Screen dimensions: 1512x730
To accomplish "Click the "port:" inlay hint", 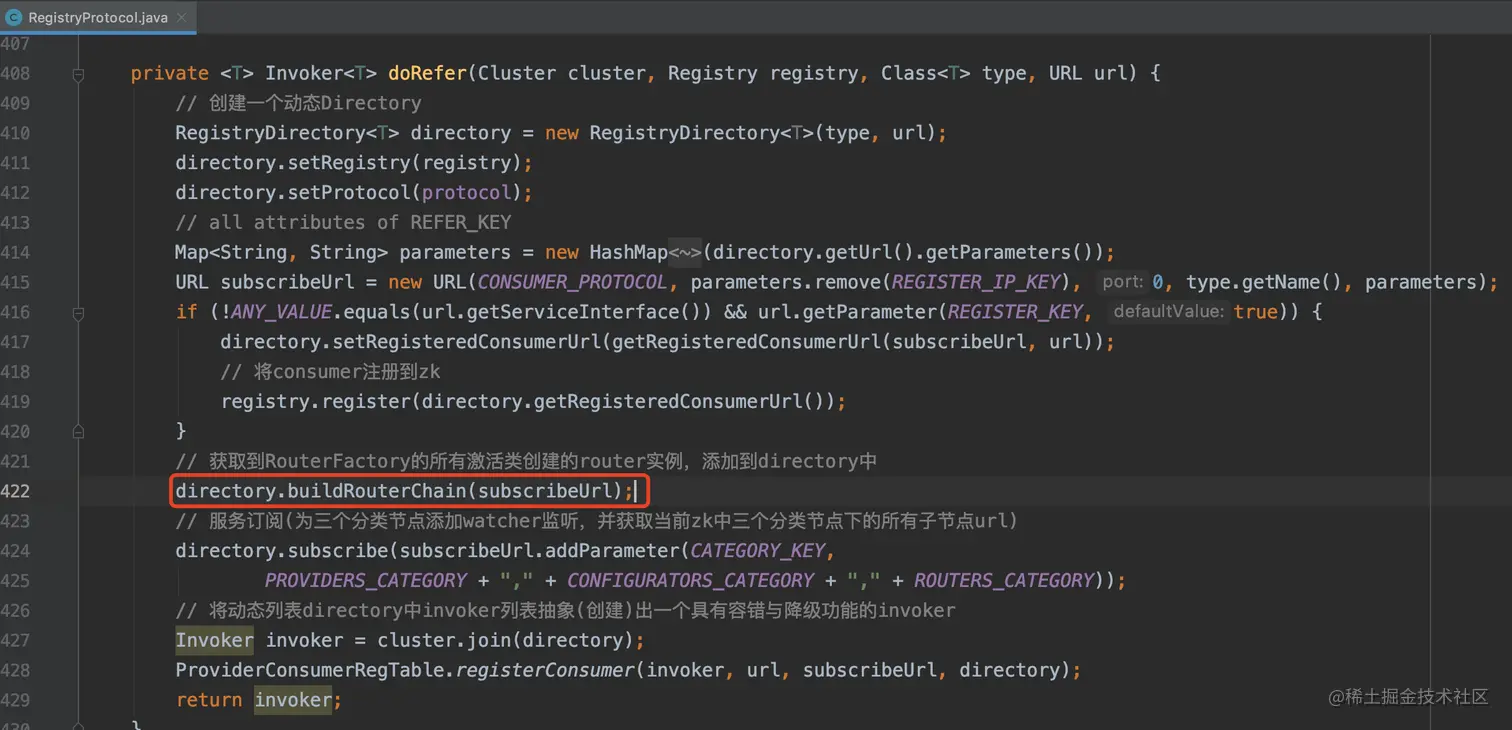I will pos(1122,282).
